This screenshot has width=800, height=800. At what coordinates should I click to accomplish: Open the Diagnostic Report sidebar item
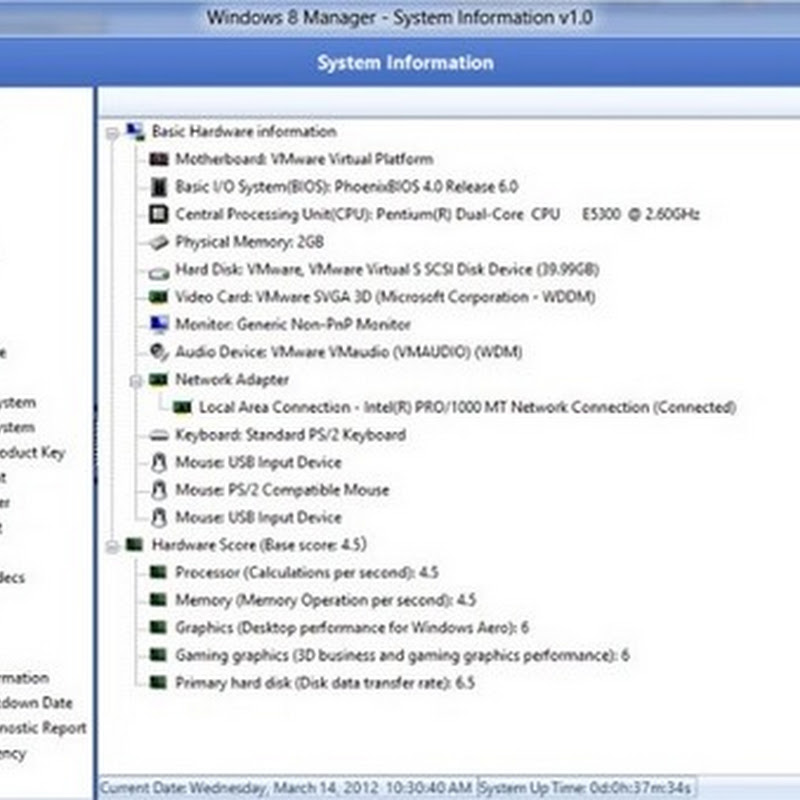[43, 728]
